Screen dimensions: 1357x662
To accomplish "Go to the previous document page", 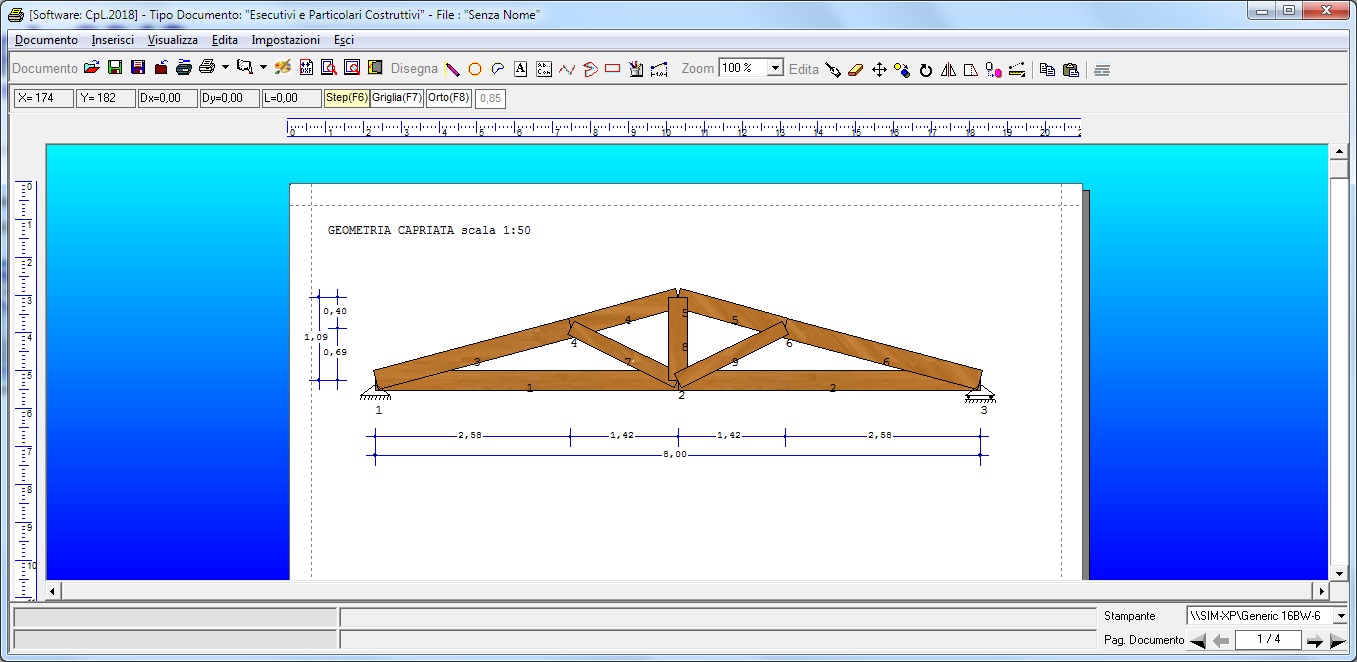I will [x=1221, y=641].
